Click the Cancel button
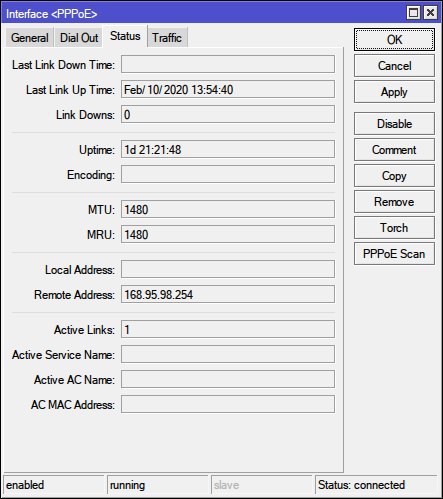The image size is (443, 499). [x=394, y=66]
